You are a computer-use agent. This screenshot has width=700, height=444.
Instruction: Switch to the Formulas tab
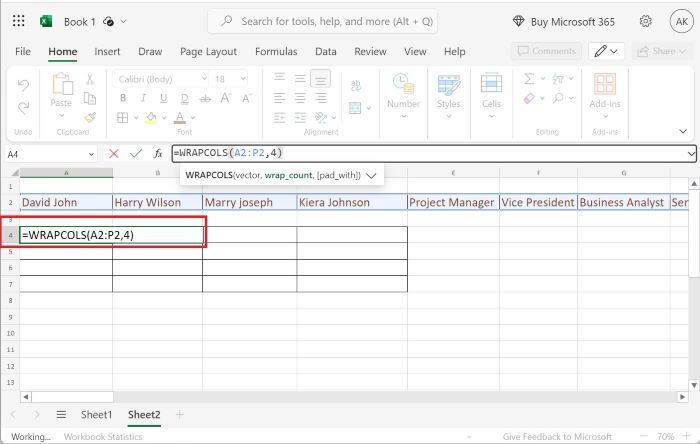coord(276,51)
